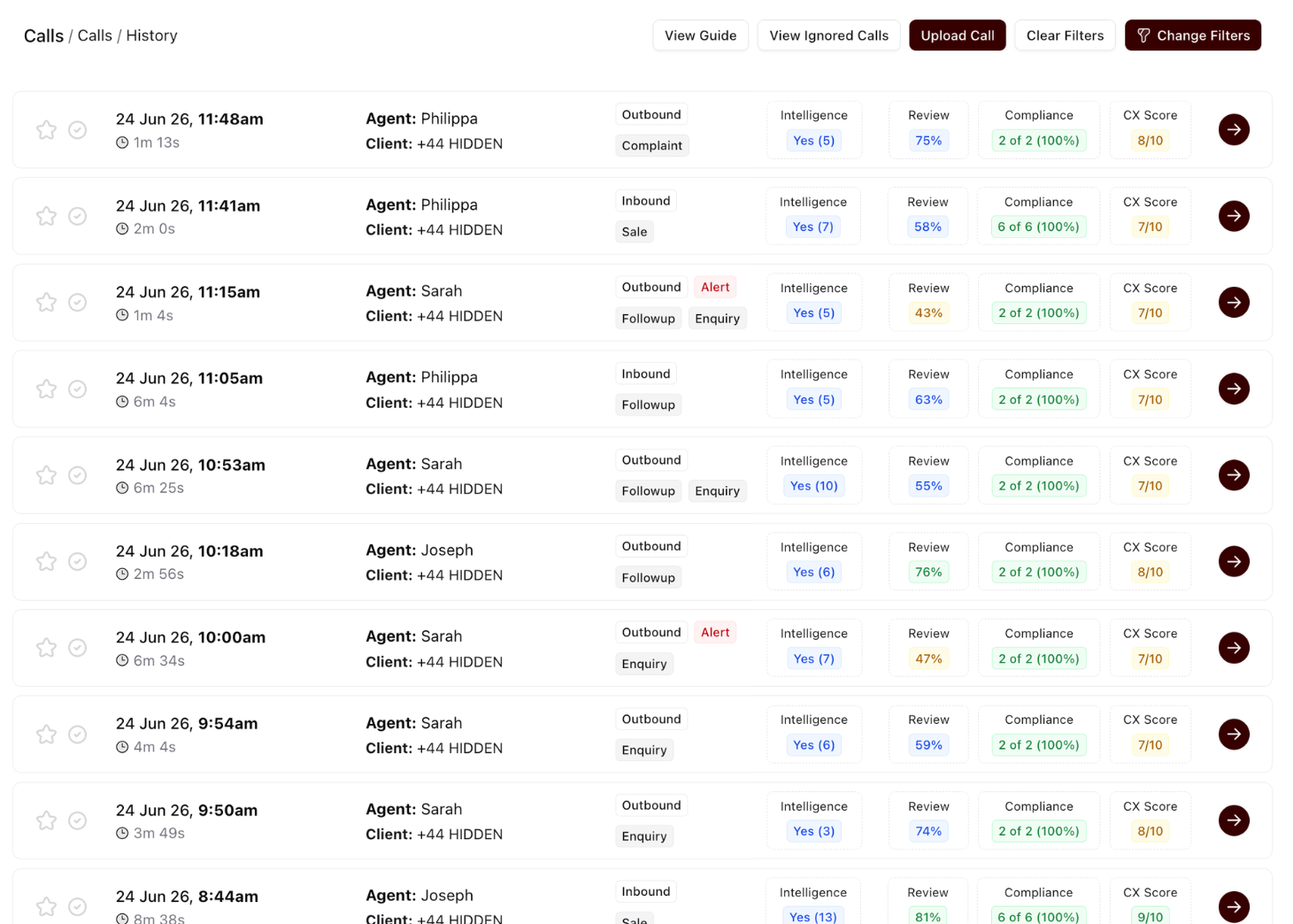Click the Complaint tag on 11:48am call
Screen dimensions: 1293x924
coord(652,146)
